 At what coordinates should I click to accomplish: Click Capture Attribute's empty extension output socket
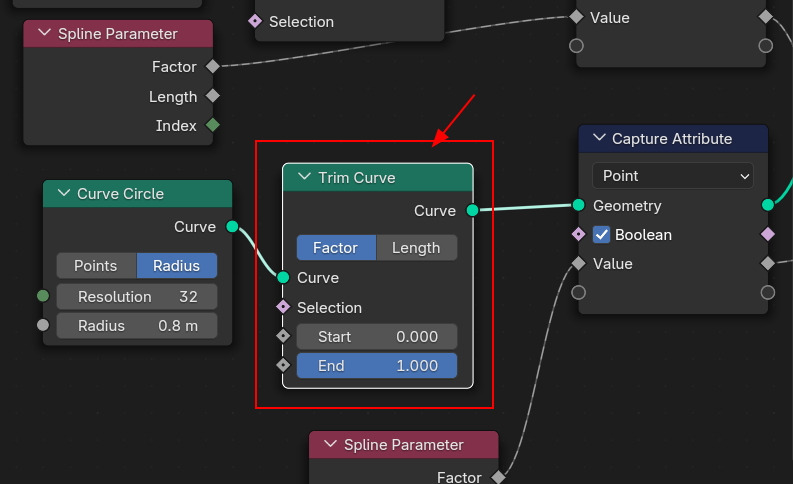pyautogui.click(x=768, y=292)
